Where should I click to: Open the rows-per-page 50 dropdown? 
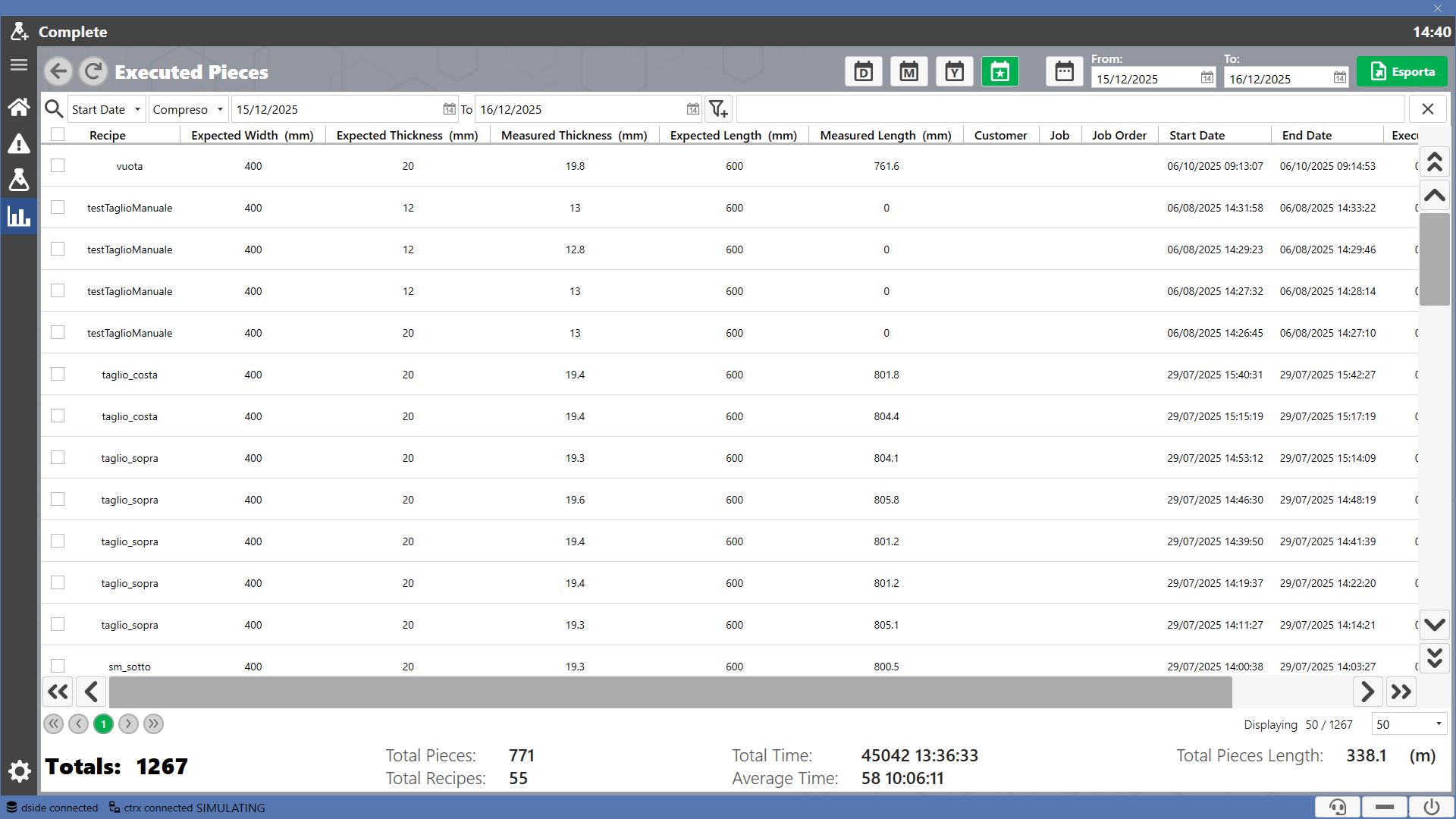pyautogui.click(x=1409, y=724)
